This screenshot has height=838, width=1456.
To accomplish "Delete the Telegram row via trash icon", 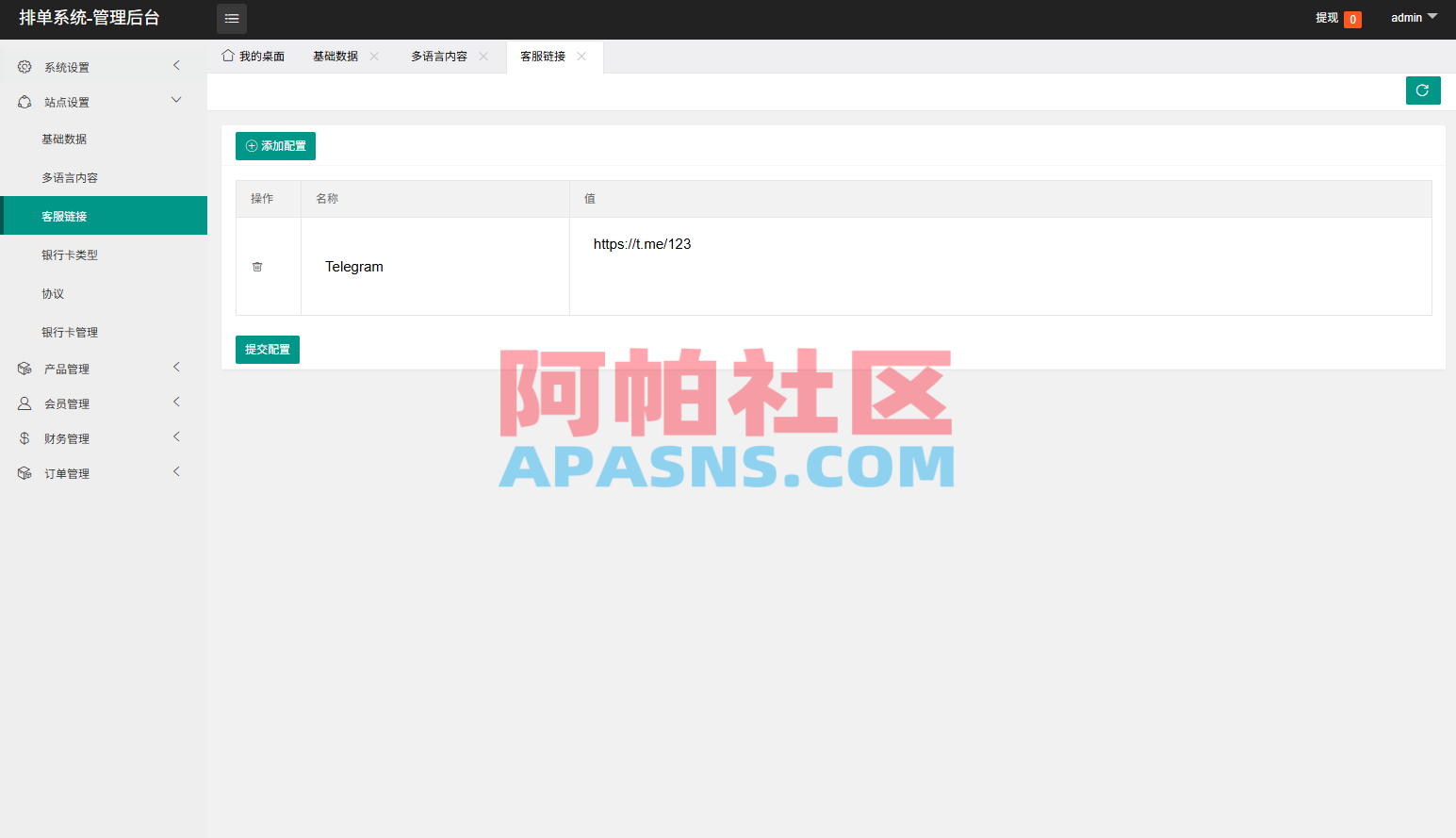I will (x=257, y=267).
